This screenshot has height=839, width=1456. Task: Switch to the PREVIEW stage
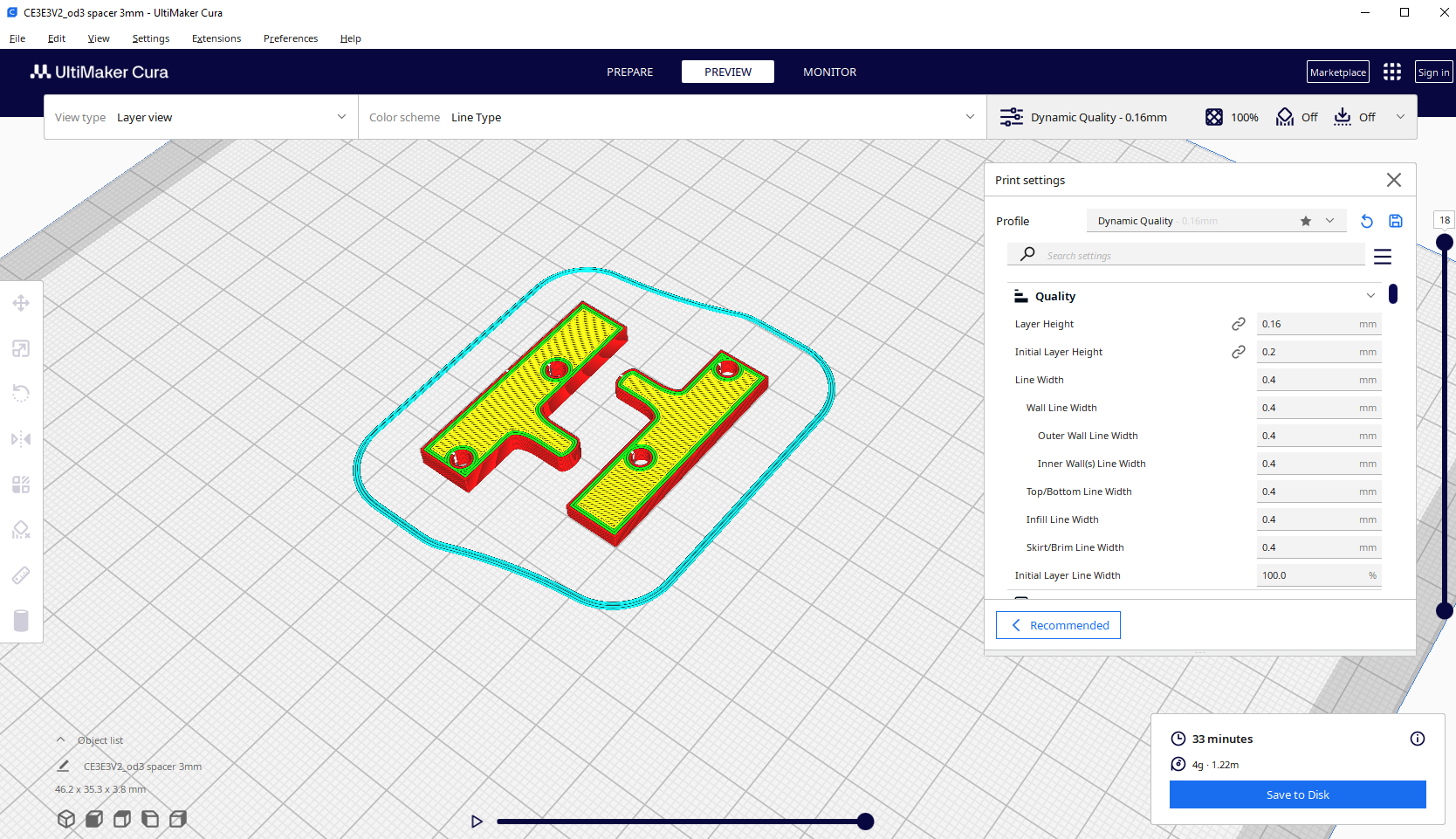728,72
